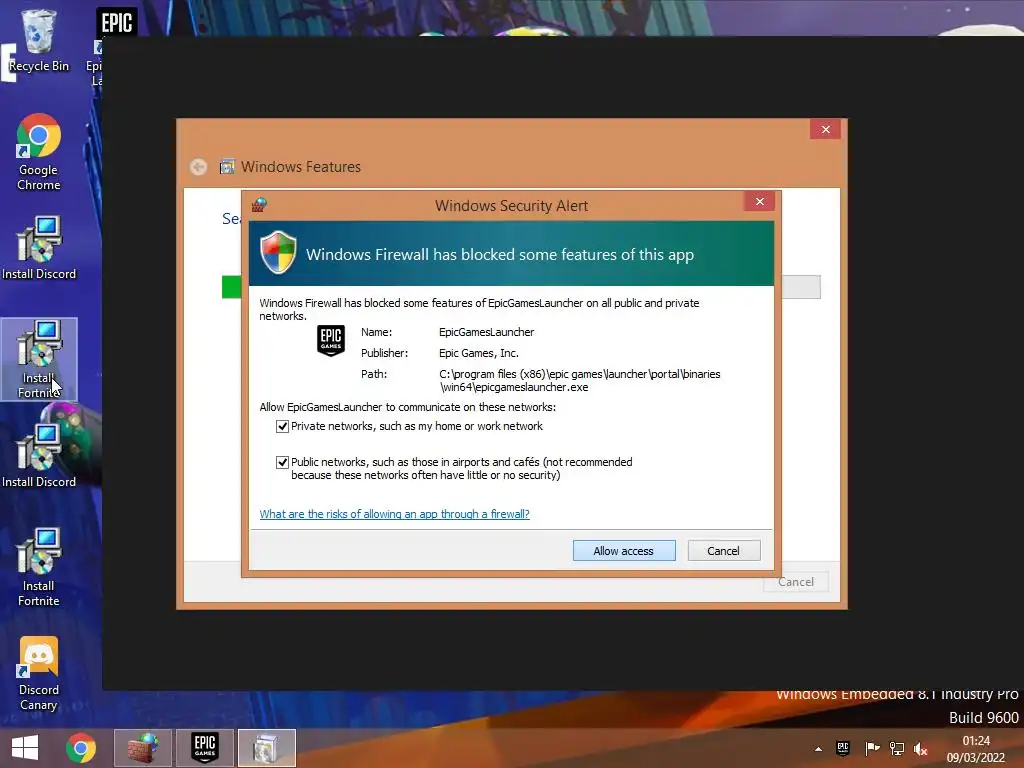Screen dimensions: 1024x768
Task: Click the Epic Games tray icon
Action: point(843,748)
